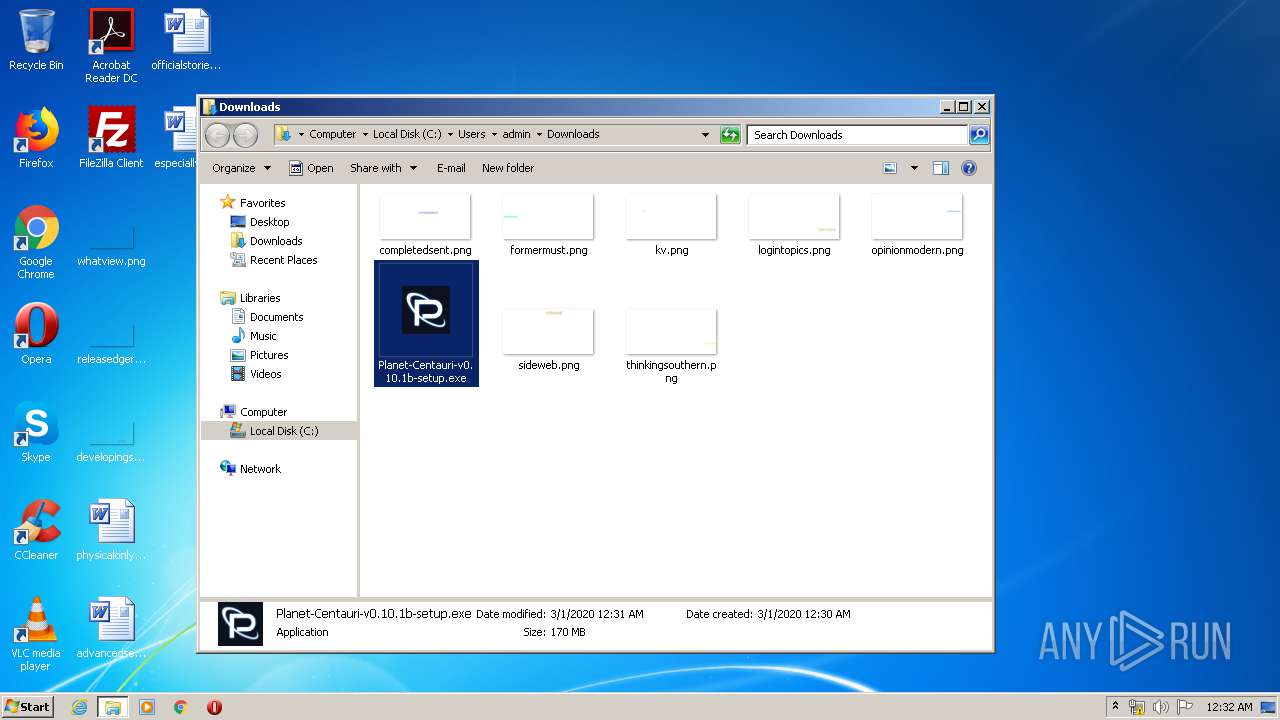This screenshot has height=720, width=1280.
Task: Open Internet Explorer from the taskbar
Action: (x=79, y=707)
